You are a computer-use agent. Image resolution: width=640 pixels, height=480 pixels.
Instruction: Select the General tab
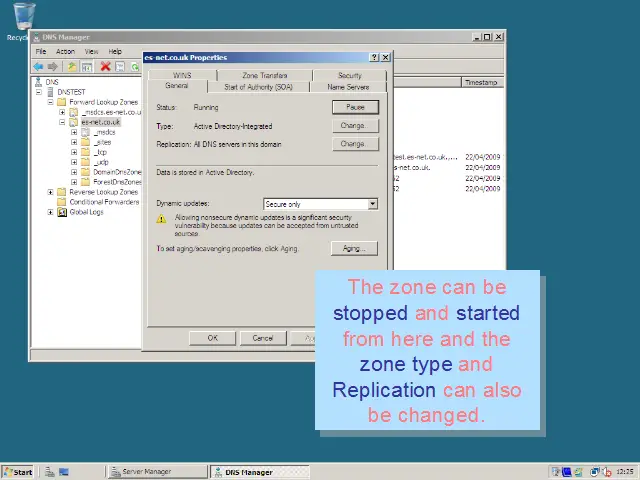(177, 86)
